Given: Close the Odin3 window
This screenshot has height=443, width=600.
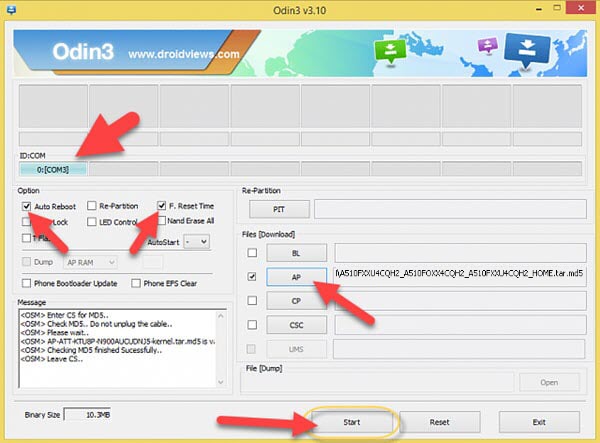Looking at the screenshot, I should (581, 8).
